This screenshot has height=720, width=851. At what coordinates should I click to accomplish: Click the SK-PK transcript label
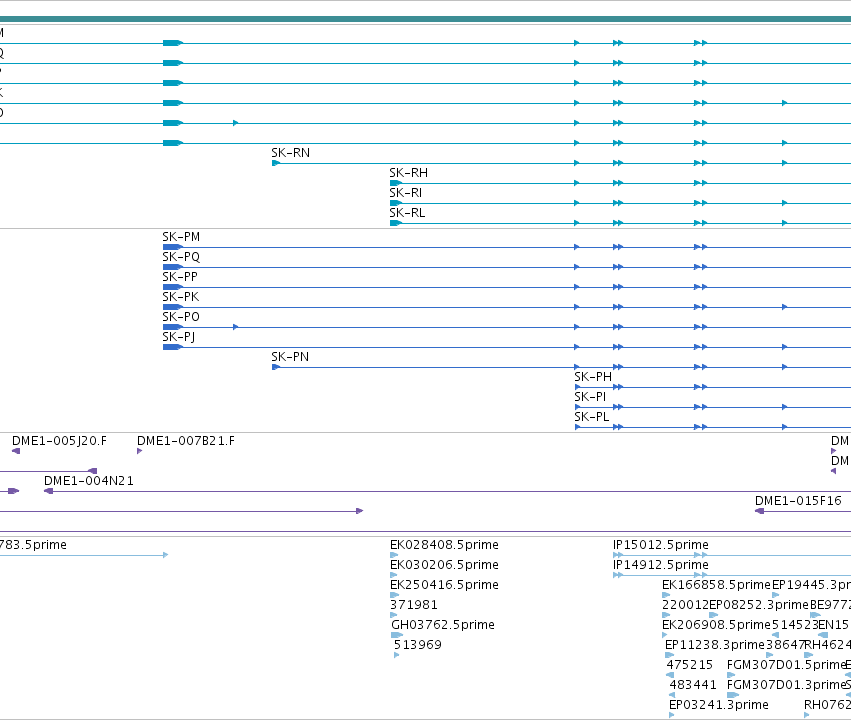coord(181,297)
